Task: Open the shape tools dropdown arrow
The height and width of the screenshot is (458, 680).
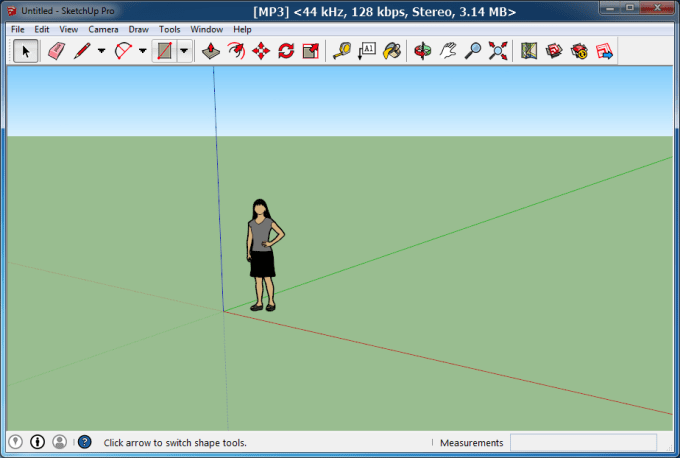Action: tap(184, 51)
